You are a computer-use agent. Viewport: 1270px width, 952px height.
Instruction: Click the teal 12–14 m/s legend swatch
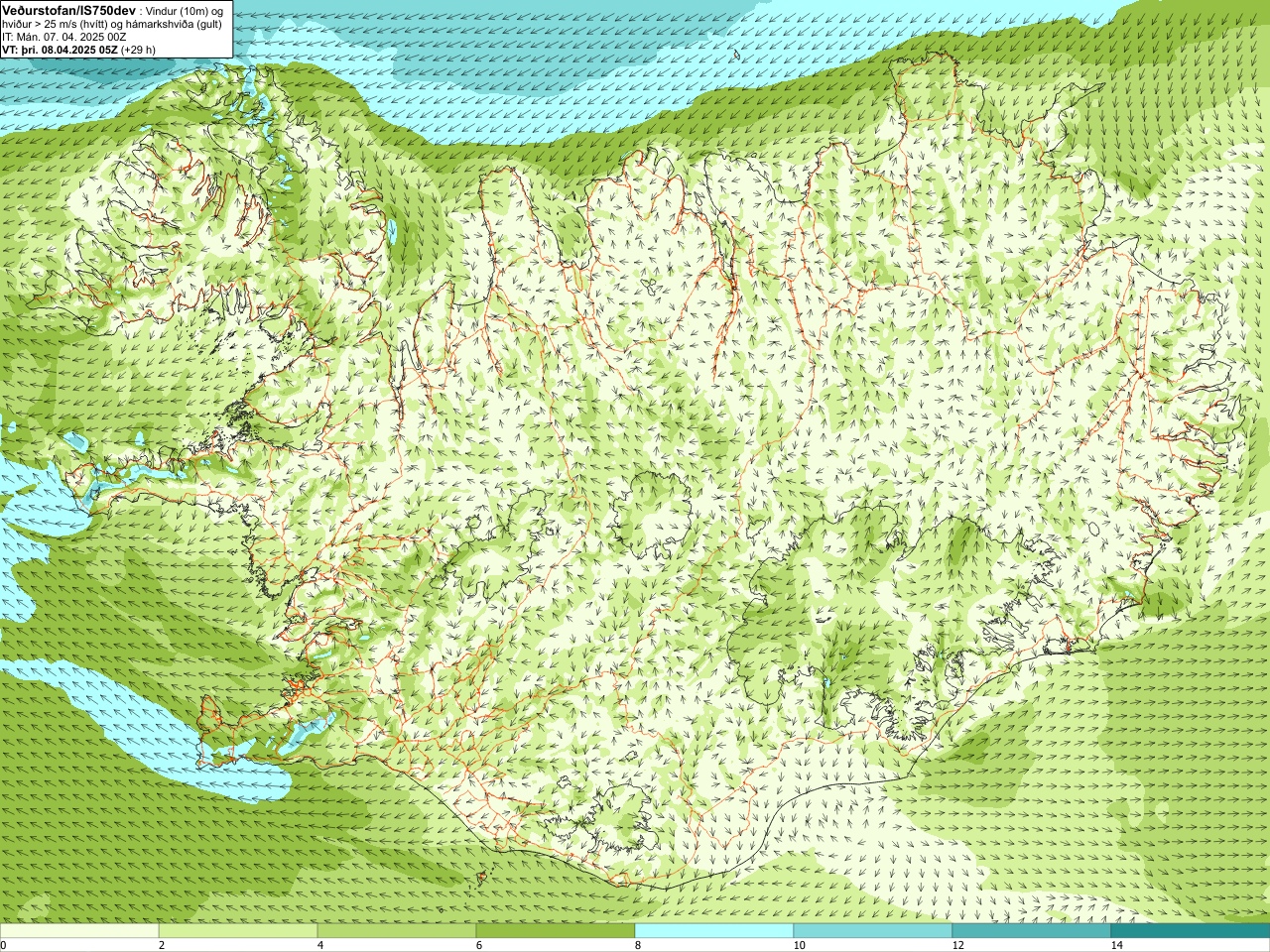click(x=1032, y=931)
